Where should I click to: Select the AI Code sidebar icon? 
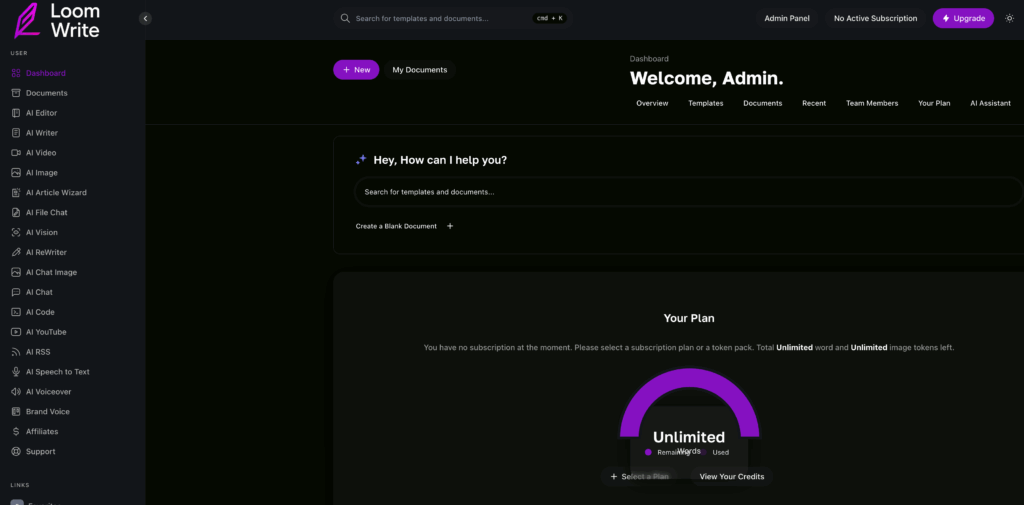[x=16, y=312]
